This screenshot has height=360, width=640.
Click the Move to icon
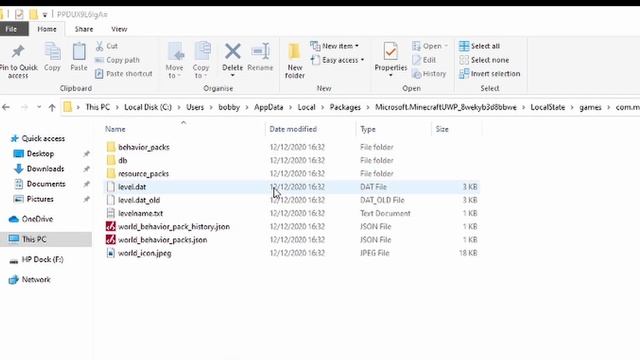176,51
